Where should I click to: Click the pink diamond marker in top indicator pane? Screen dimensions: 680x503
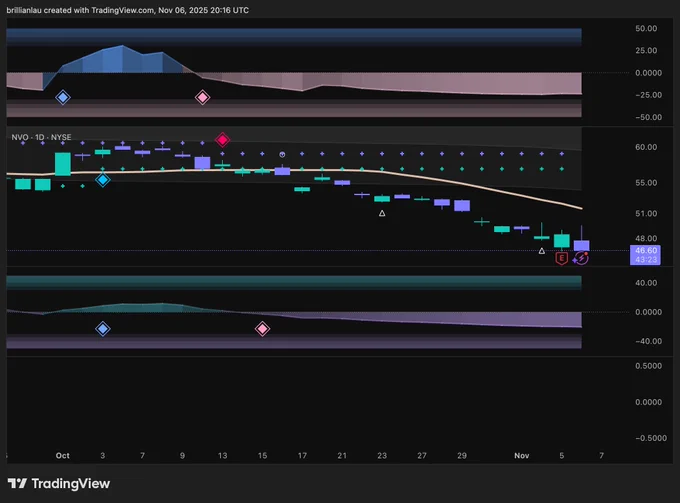(203, 97)
